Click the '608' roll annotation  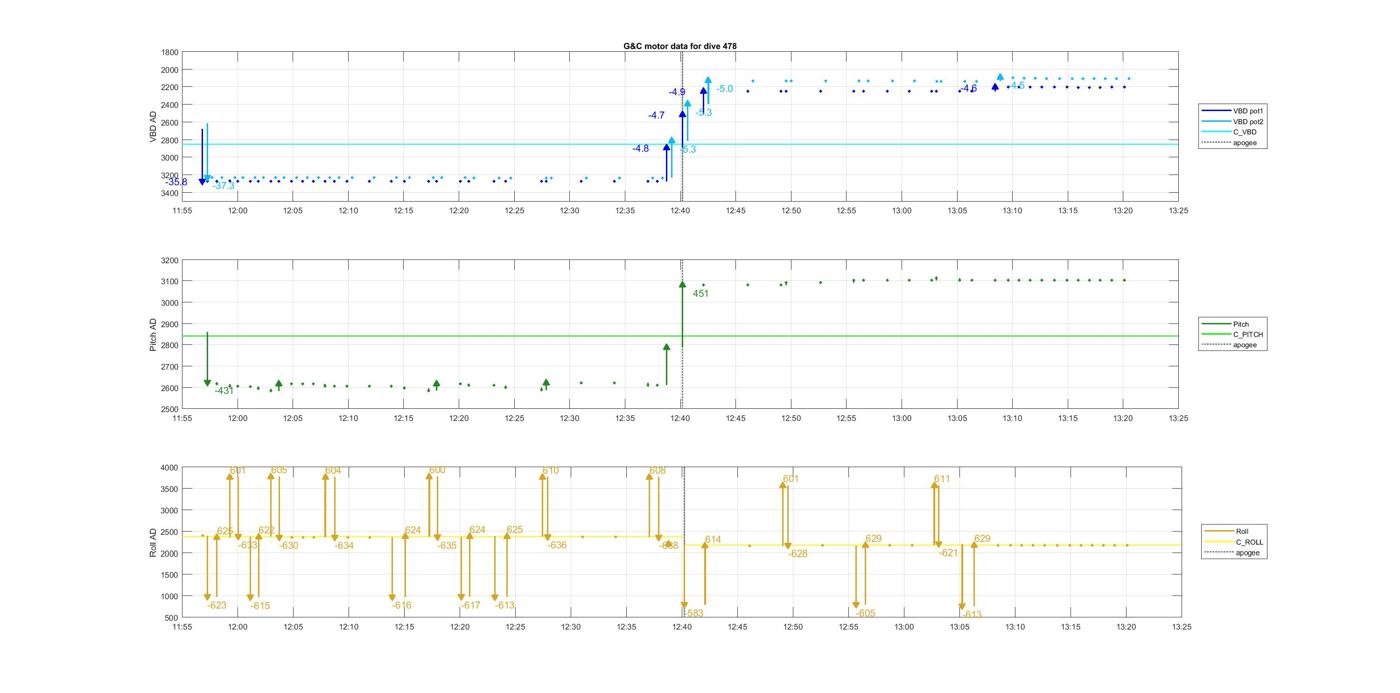click(x=657, y=470)
